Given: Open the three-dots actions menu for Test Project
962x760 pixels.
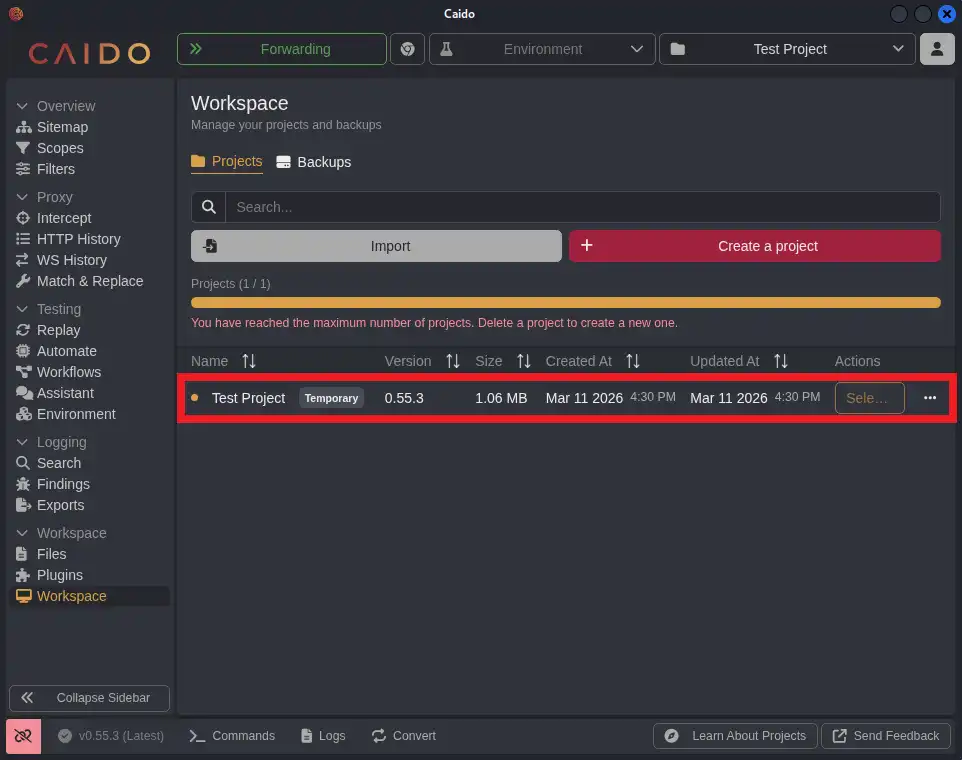Looking at the screenshot, I should 930,398.
